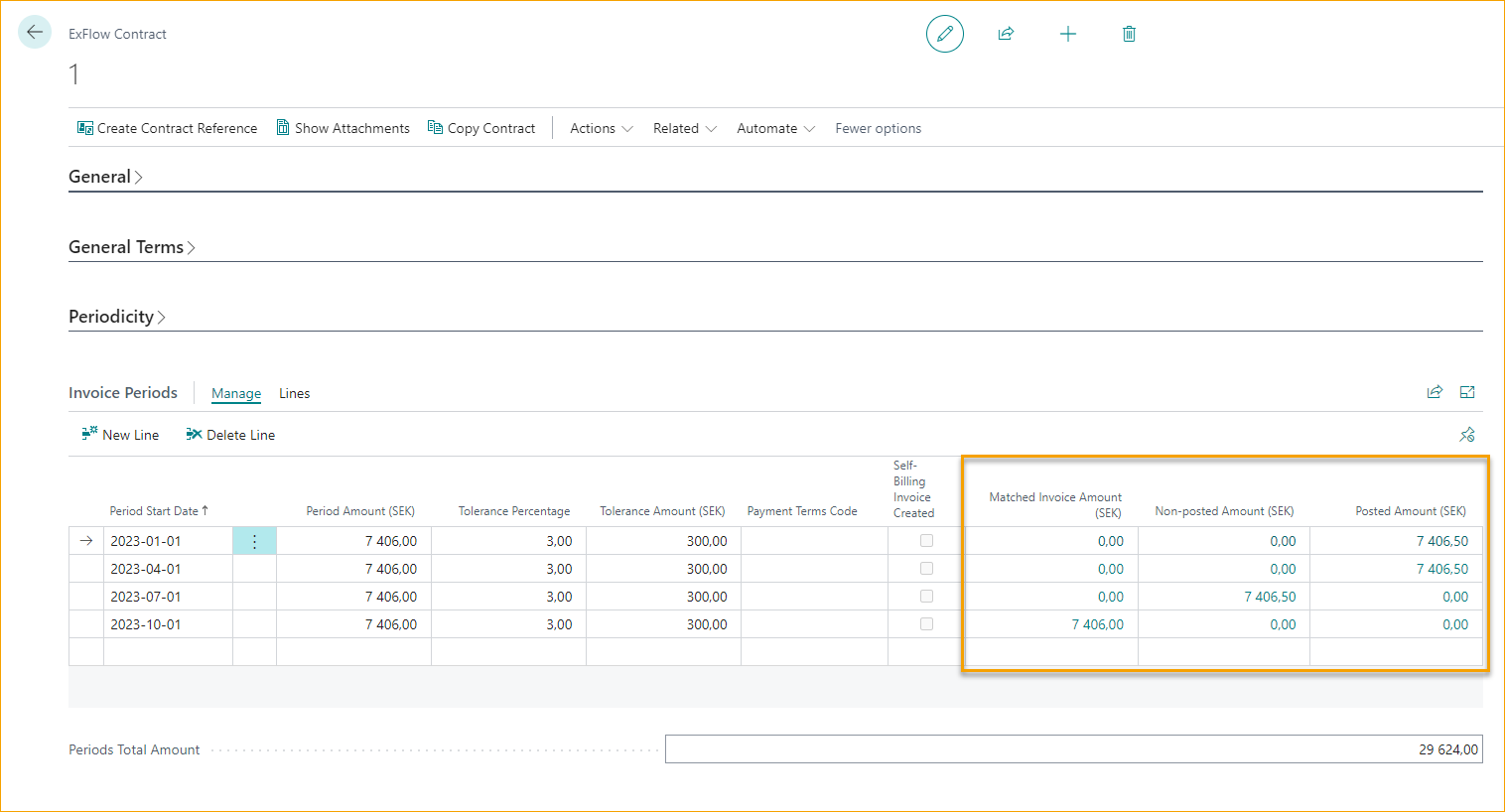Image resolution: width=1505 pixels, height=812 pixels.
Task: Delete the contract using the trash icon
Action: click(1129, 33)
